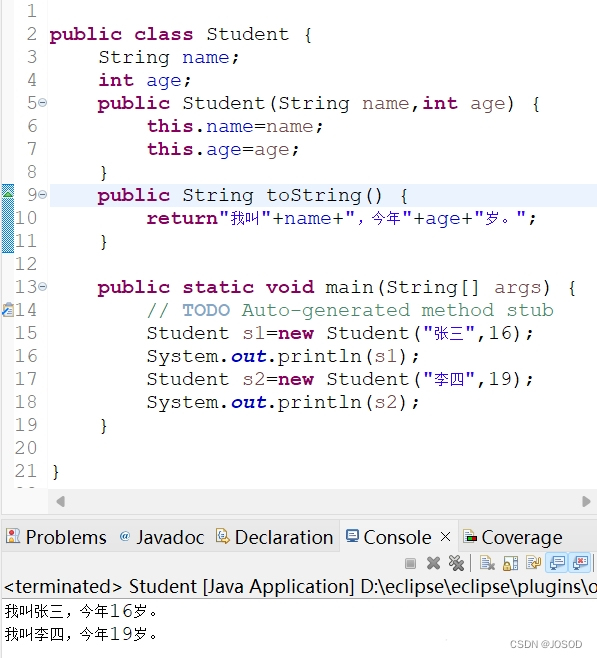This screenshot has height=658, width=597.
Task: Collapse the main method fold on line 13
Action: [42, 287]
